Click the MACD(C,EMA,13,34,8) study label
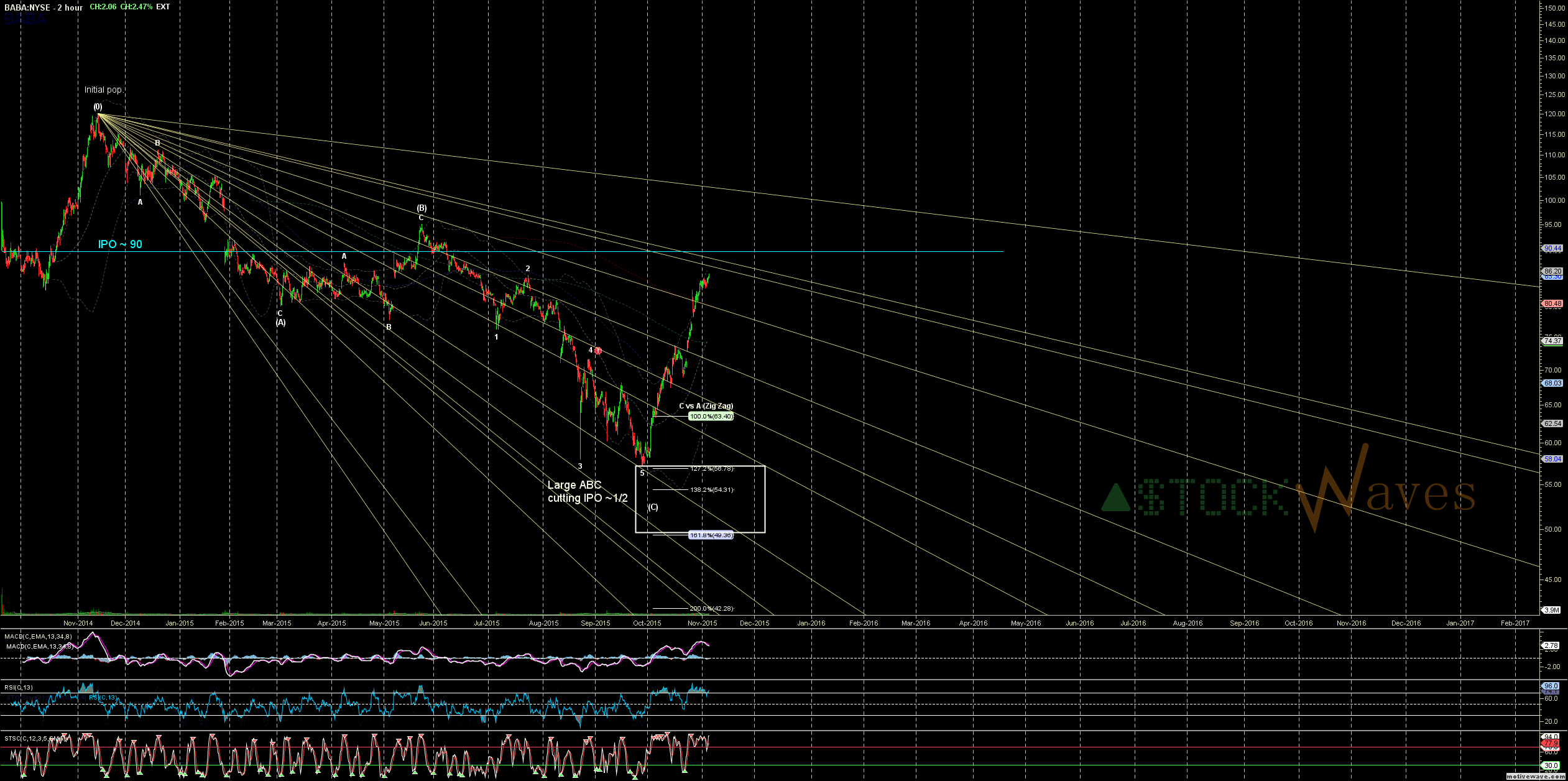Screen dimensions: 1568x781 pos(38,637)
